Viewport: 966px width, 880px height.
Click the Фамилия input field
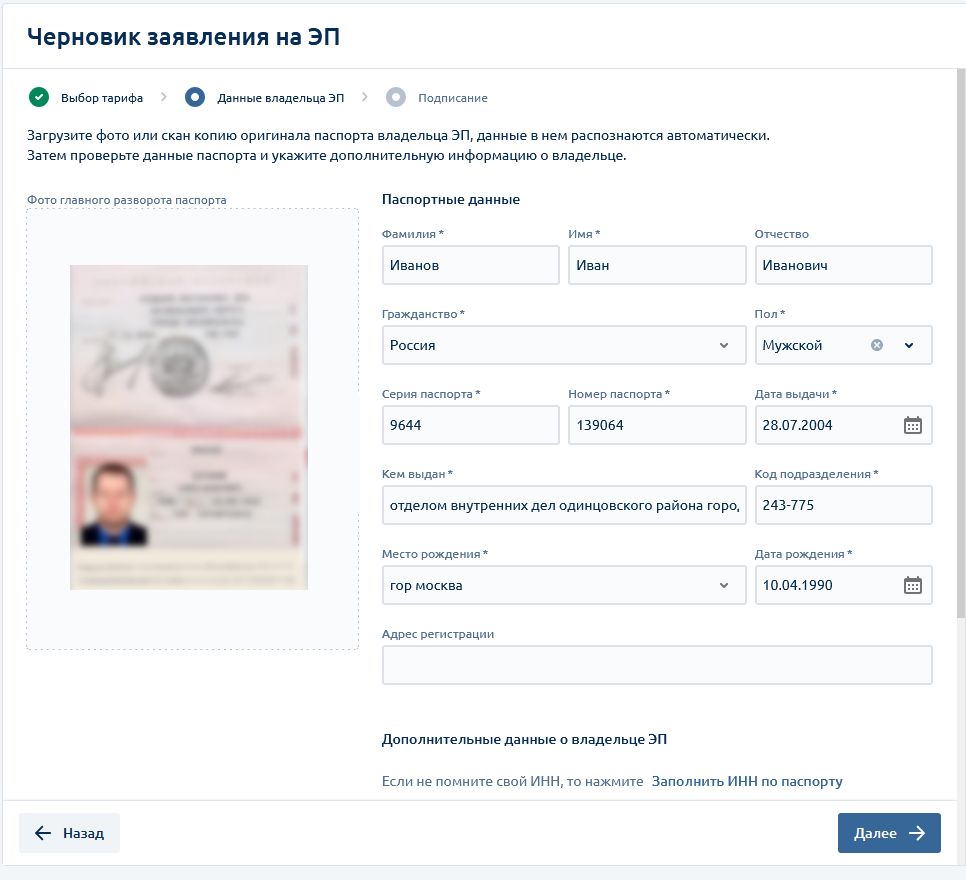tap(470, 265)
